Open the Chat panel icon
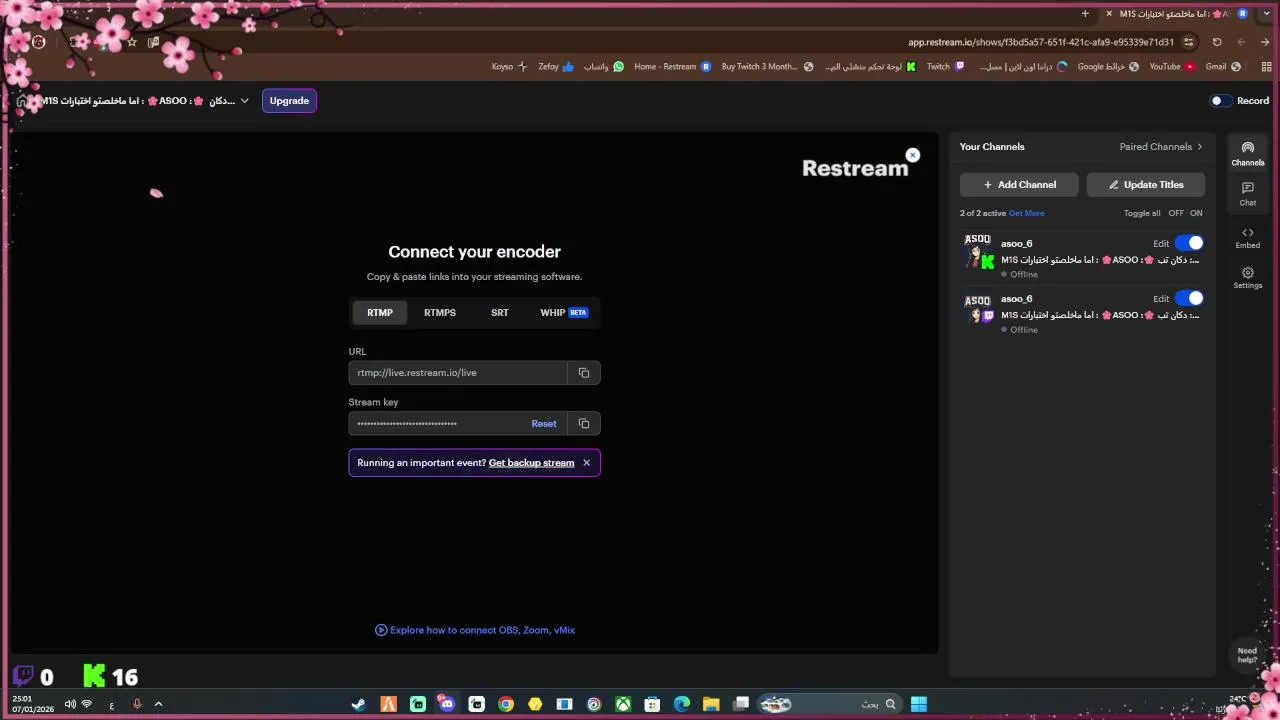Viewport: 1280px width, 720px height. (1247, 194)
